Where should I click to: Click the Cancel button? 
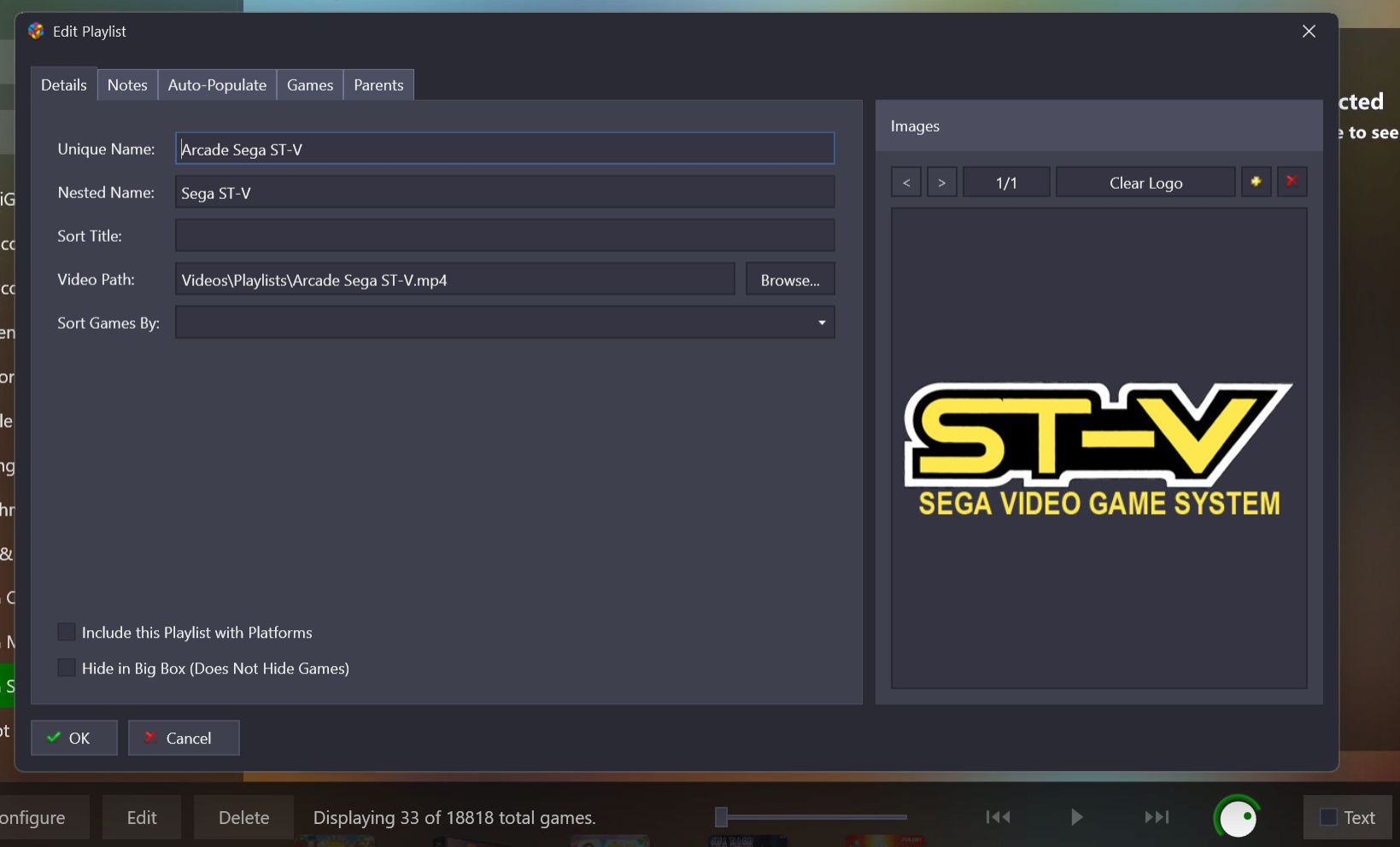(184, 738)
